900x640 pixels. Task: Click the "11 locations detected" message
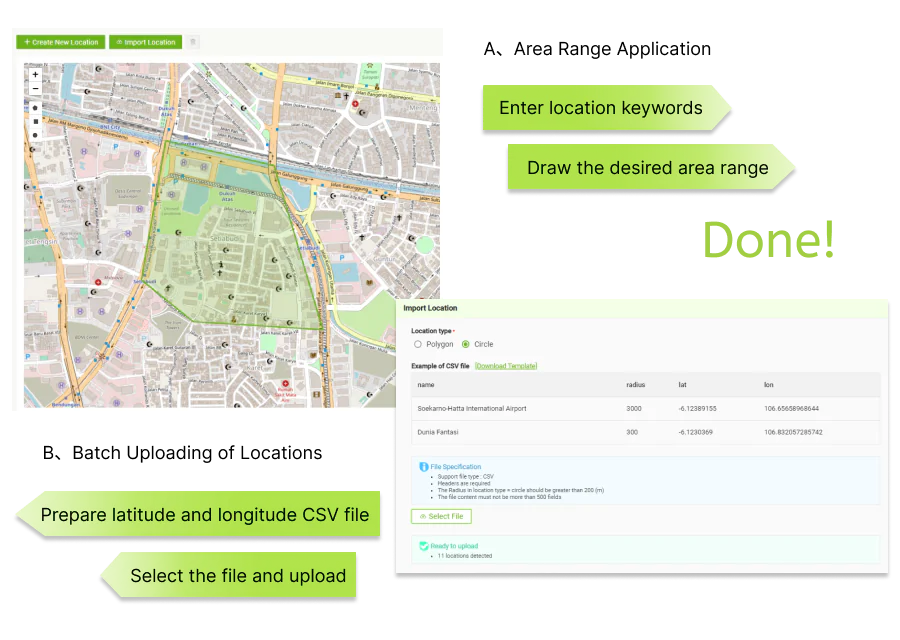coord(464,556)
